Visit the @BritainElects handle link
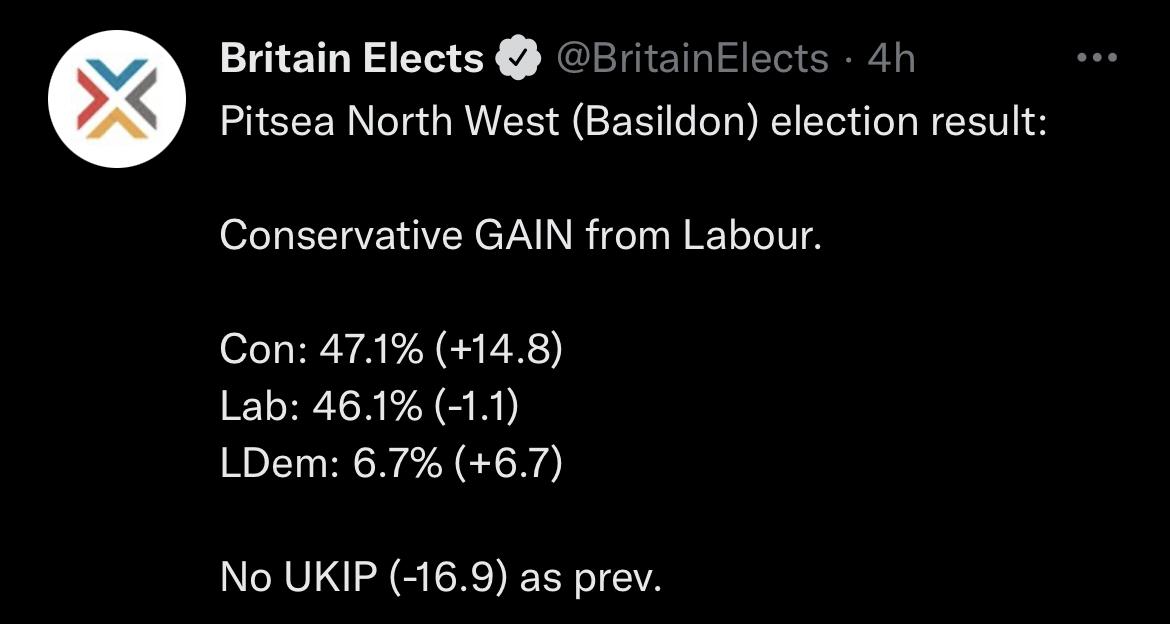1170x624 pixels. coord(692,59)
